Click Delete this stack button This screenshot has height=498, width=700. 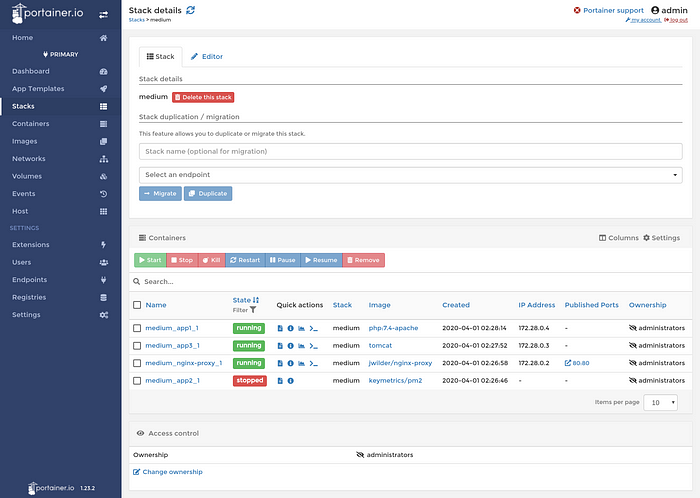(203, 97)
